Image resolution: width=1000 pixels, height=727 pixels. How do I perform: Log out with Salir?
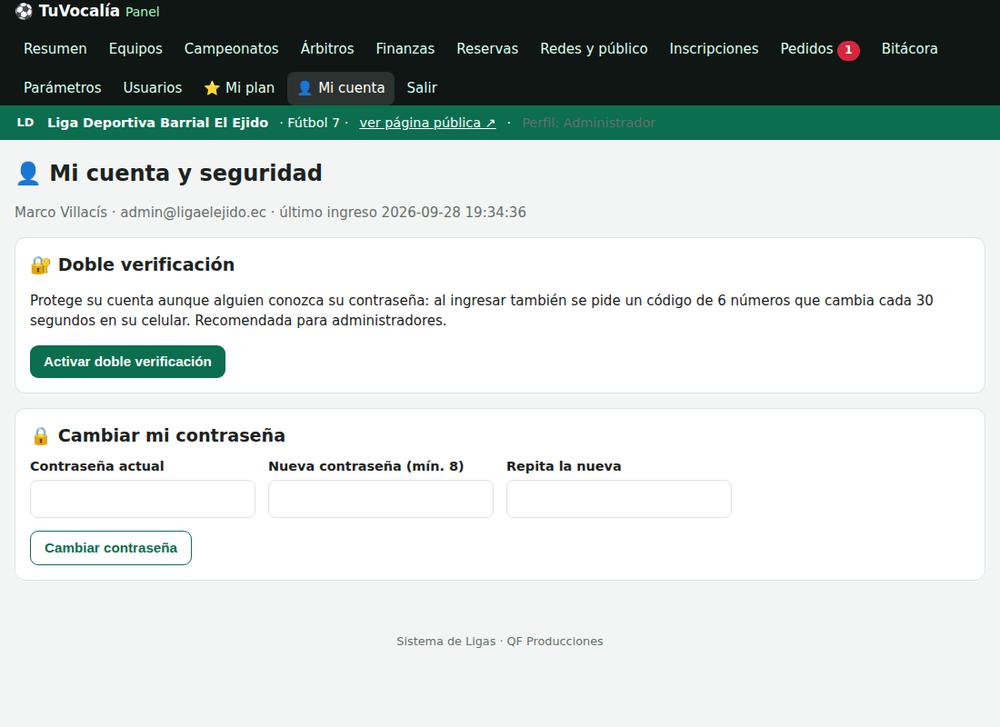(422, 87)
